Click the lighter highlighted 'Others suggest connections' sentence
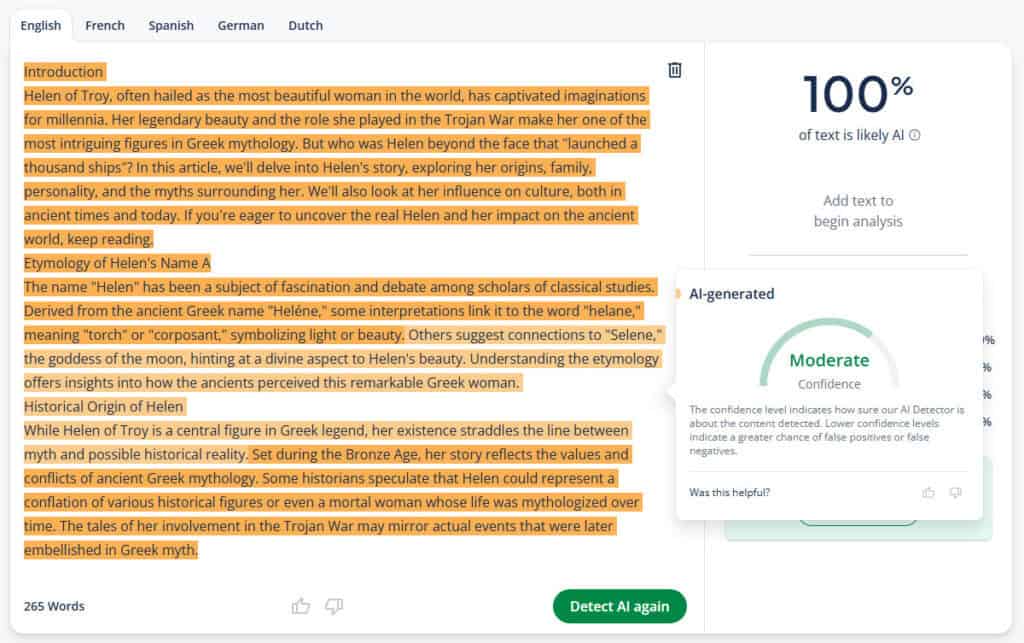 (x=534, y=335)
